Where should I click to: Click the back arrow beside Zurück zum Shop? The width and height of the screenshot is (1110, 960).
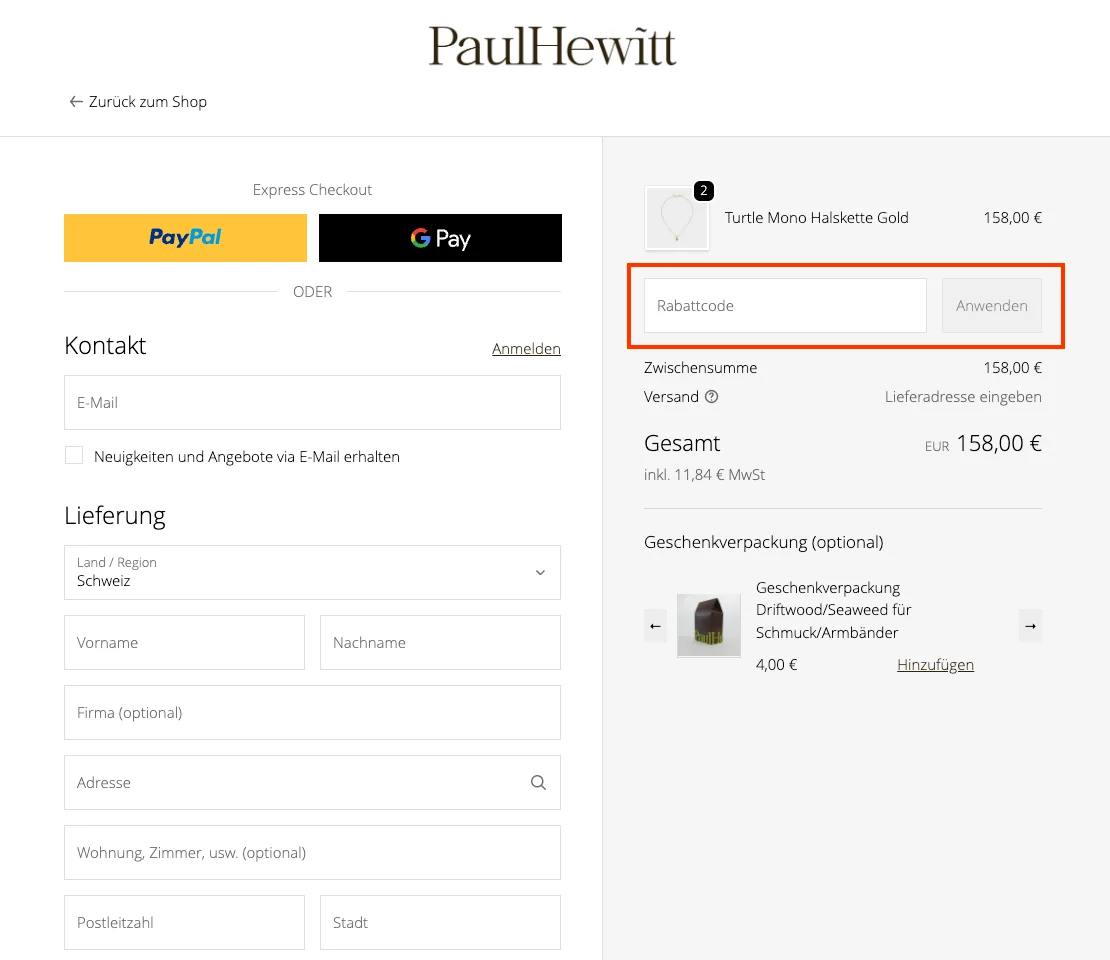[x=76, y=101]
